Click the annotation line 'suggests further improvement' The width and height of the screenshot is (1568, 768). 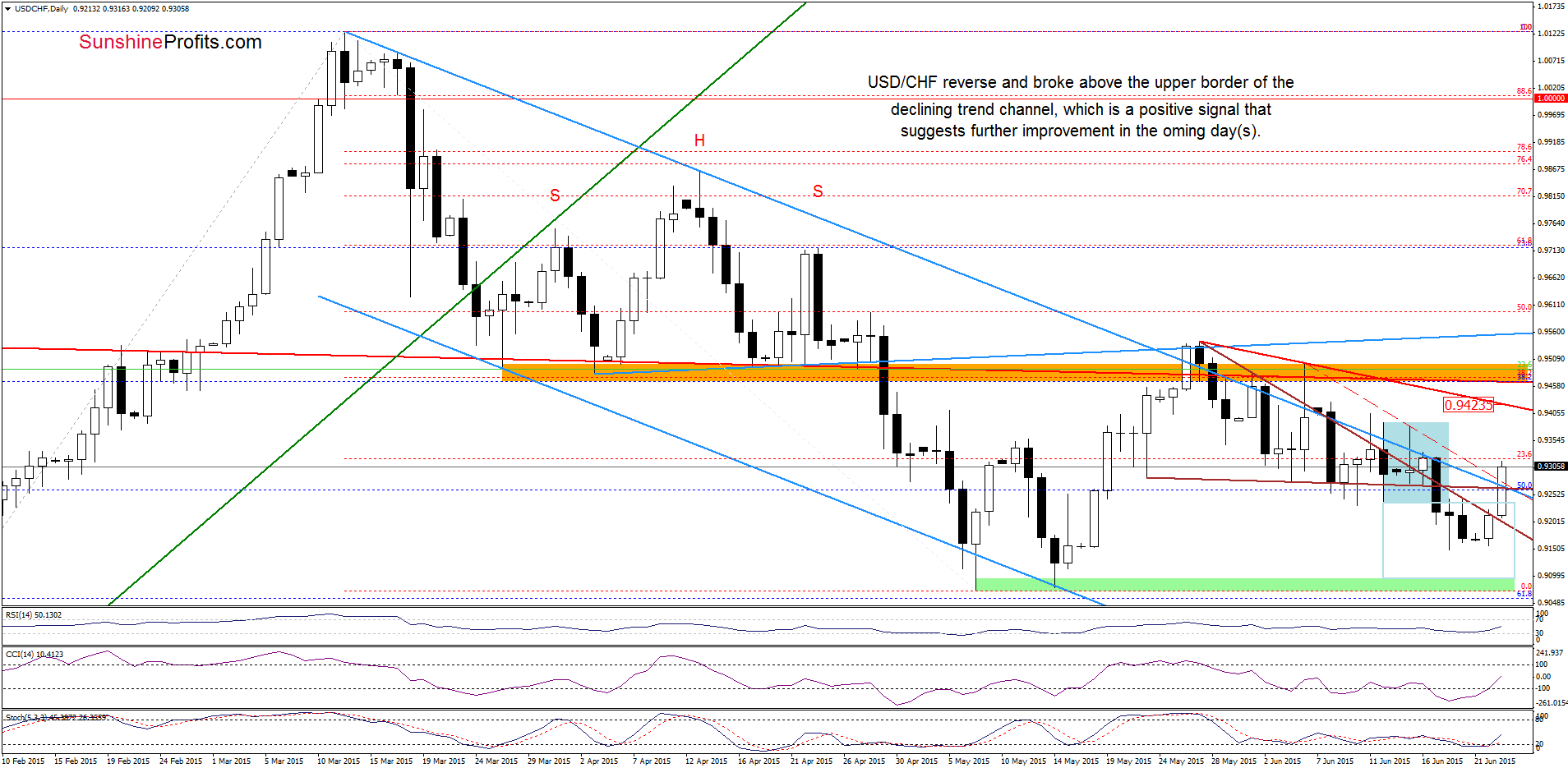[1081, 131]
